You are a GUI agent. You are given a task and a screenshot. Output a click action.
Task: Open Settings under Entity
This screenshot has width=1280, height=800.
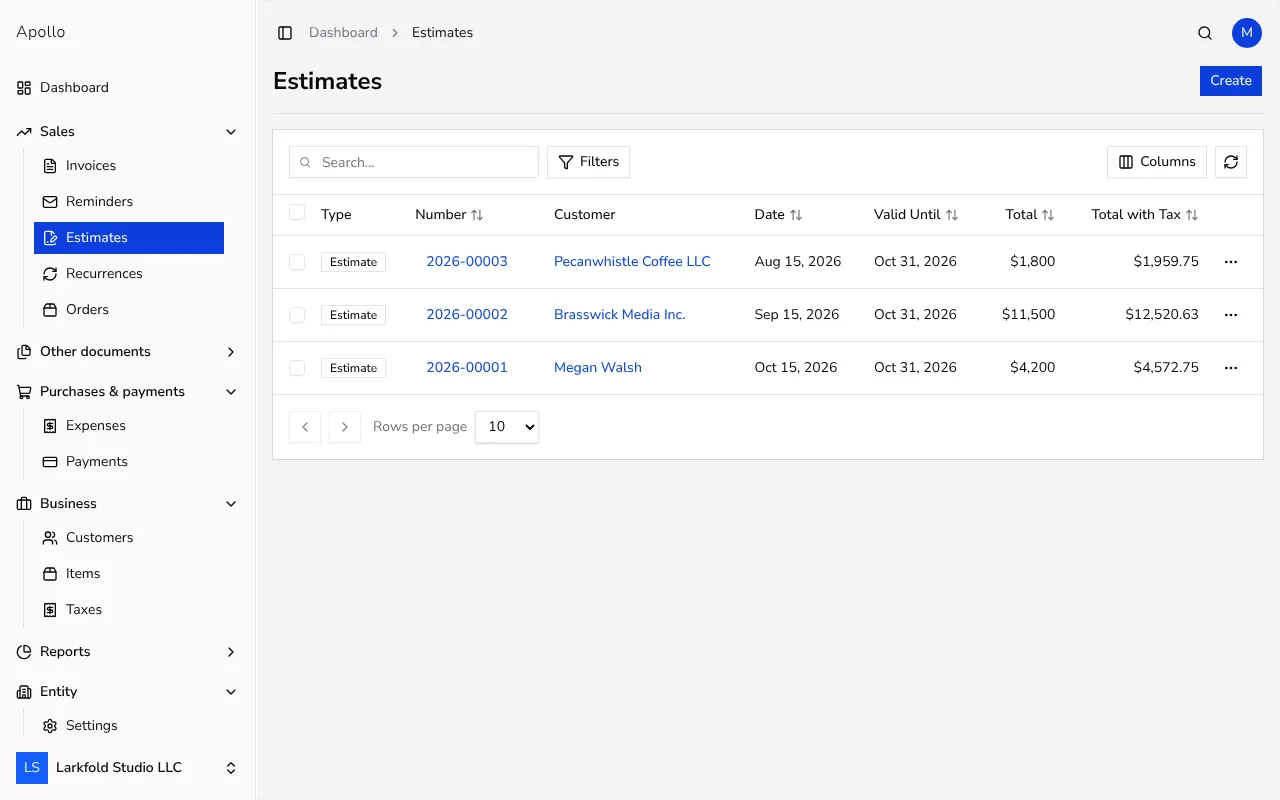coord(129,726)
